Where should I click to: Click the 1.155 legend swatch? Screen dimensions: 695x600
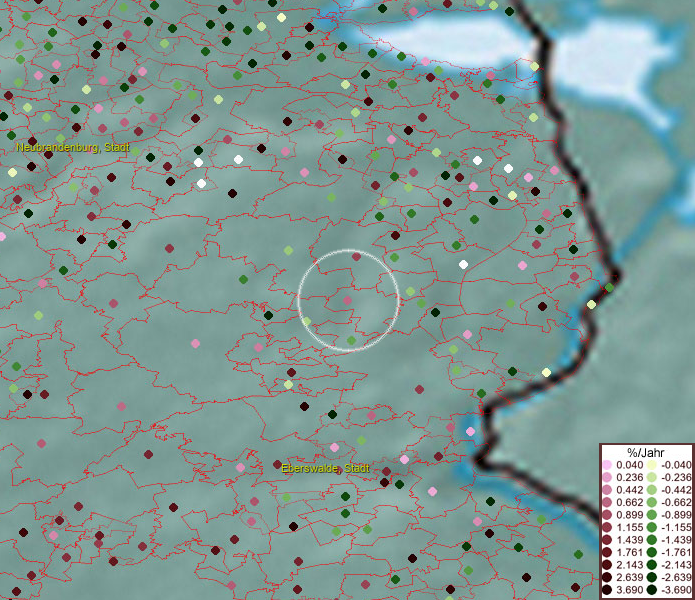[x=607, y=526]
